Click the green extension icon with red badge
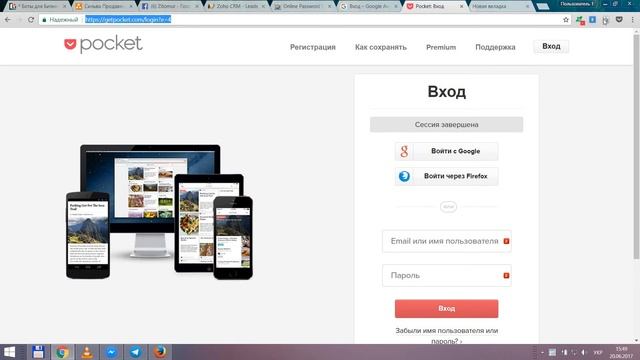Image resolution: width=640 pixels, height=360 pixels. coord(580,20)
